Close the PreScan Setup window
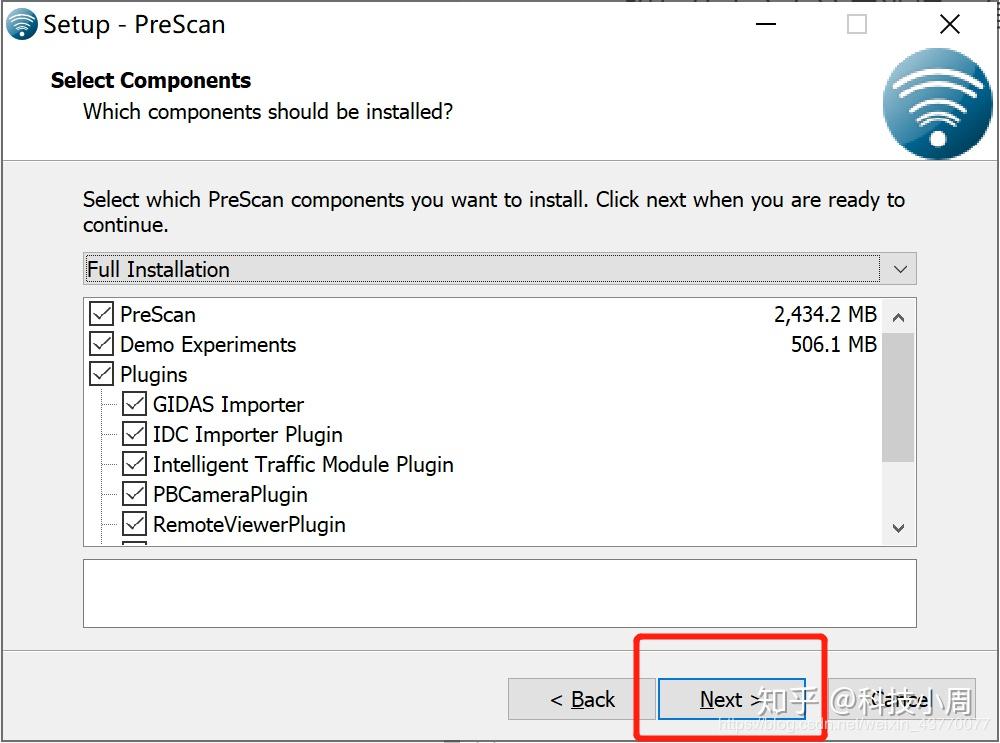 (949, 25)
